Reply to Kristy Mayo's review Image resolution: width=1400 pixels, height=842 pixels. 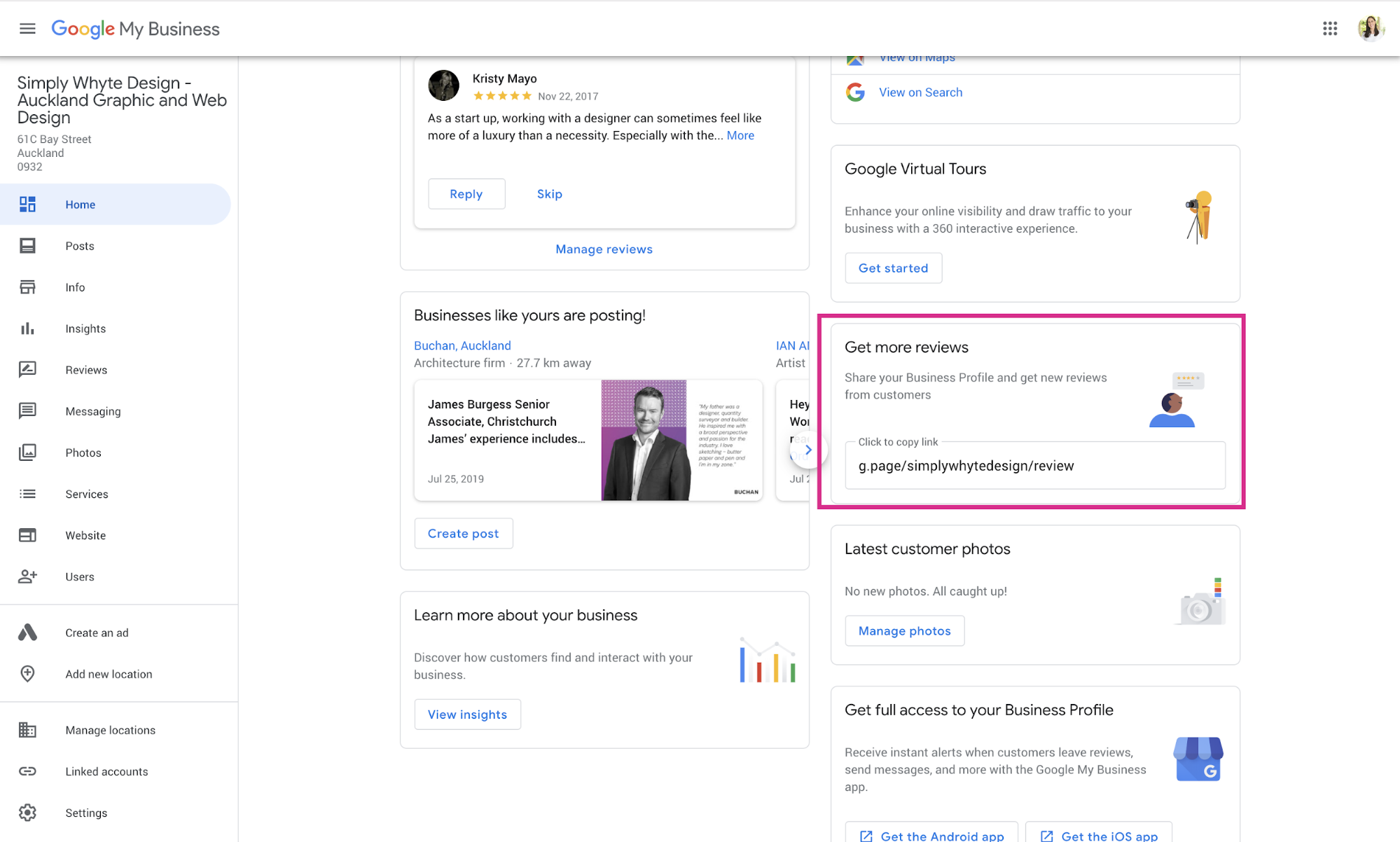click(x=466, y=194)
